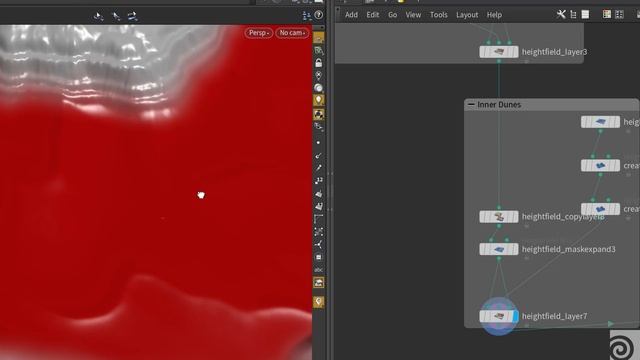
Task: Click the icon below high quality lighting
Action: point(318,127)
